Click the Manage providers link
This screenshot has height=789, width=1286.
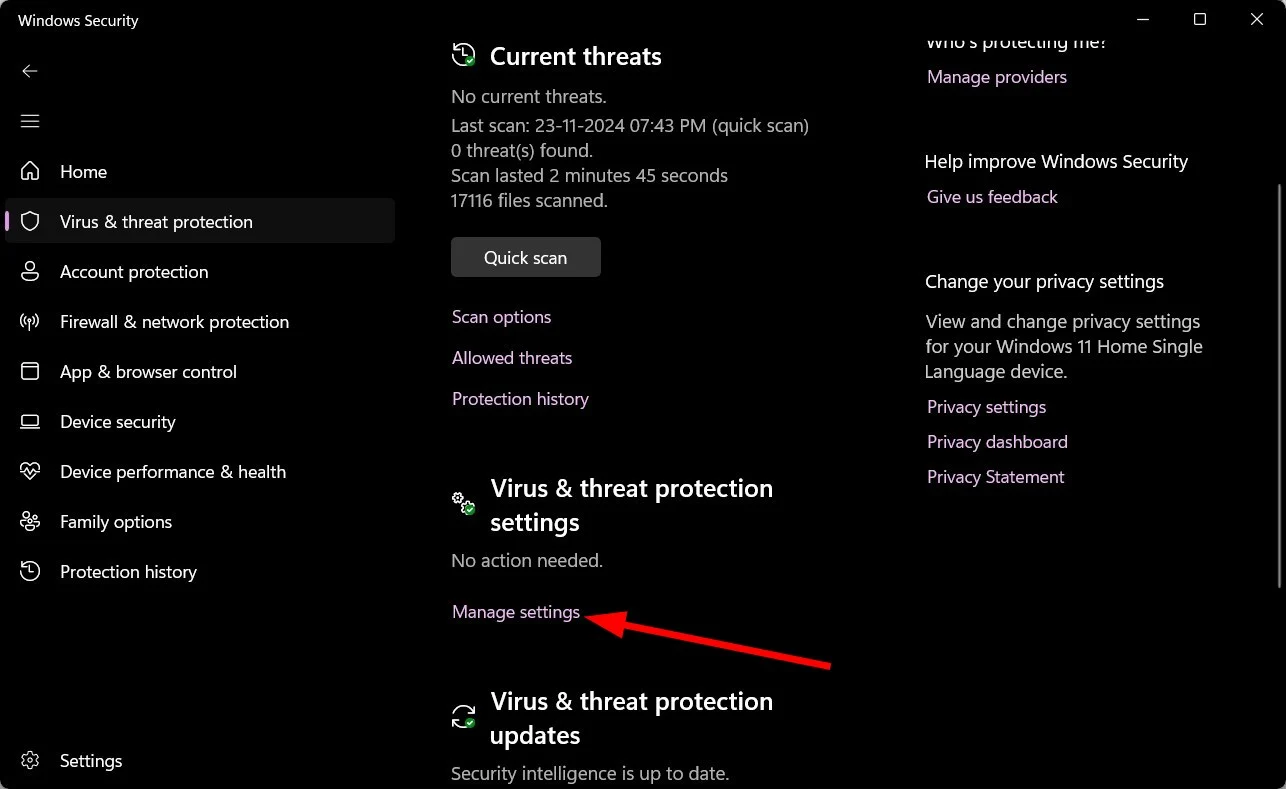pos(996,77)
